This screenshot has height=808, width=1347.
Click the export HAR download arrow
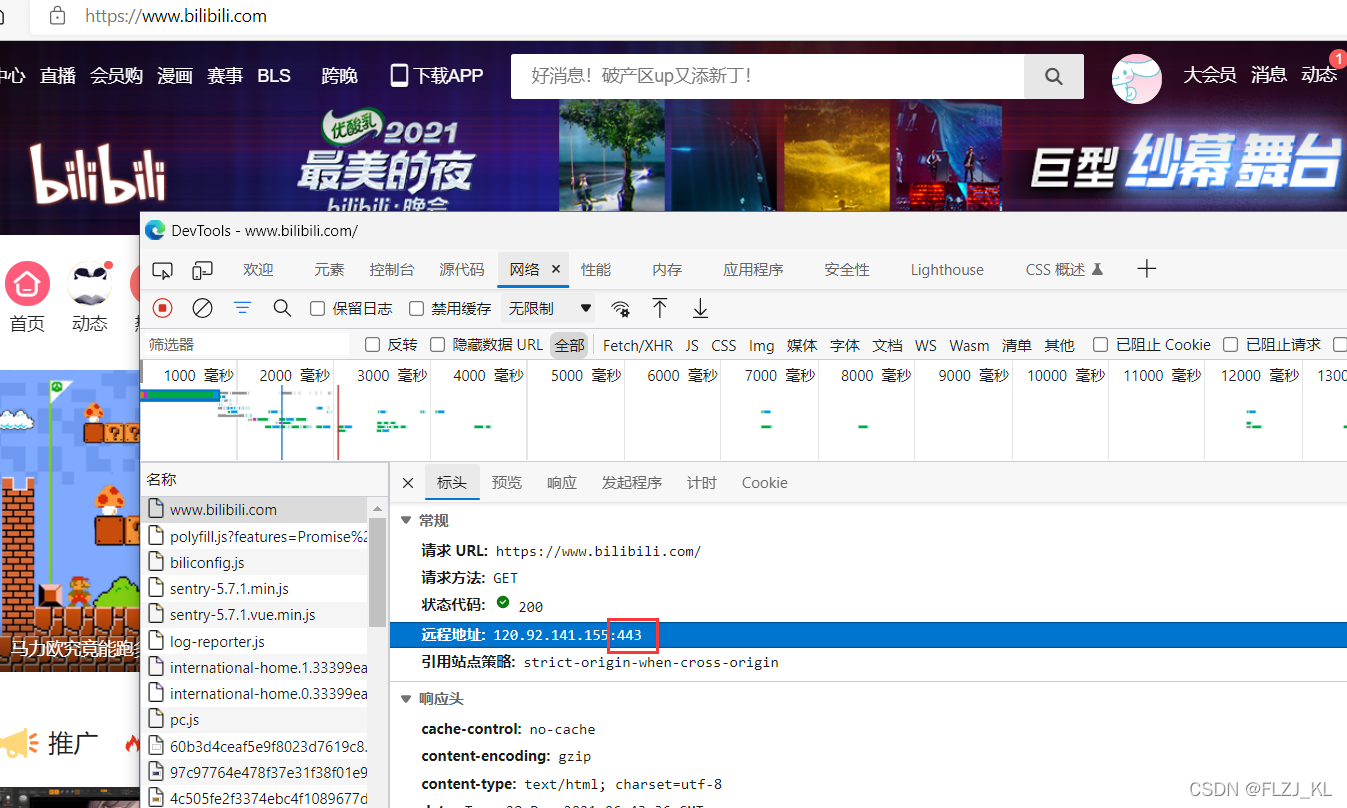coord(700,308)
